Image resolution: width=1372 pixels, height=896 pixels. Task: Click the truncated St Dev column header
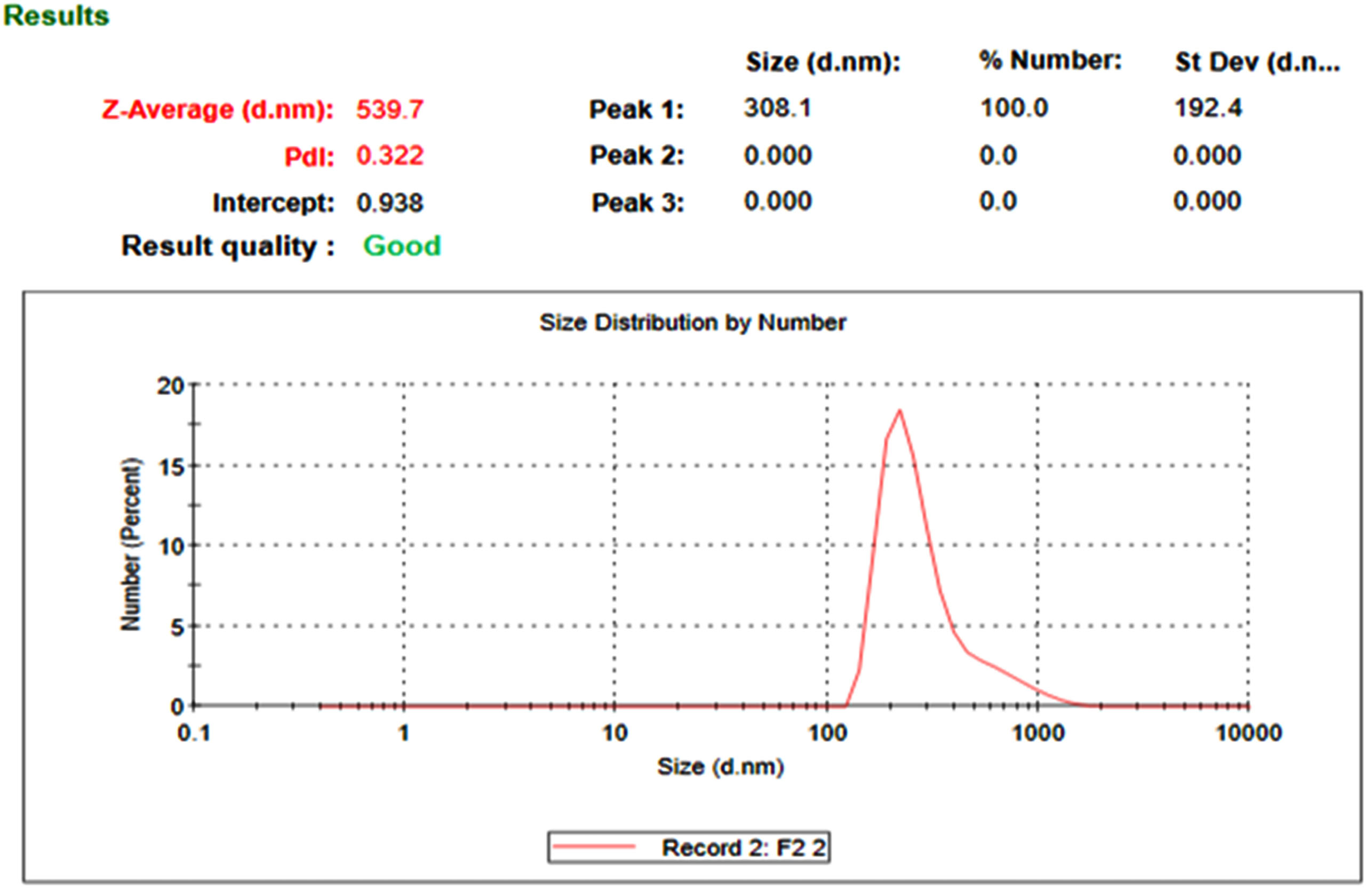click(x=1257, y=62)
